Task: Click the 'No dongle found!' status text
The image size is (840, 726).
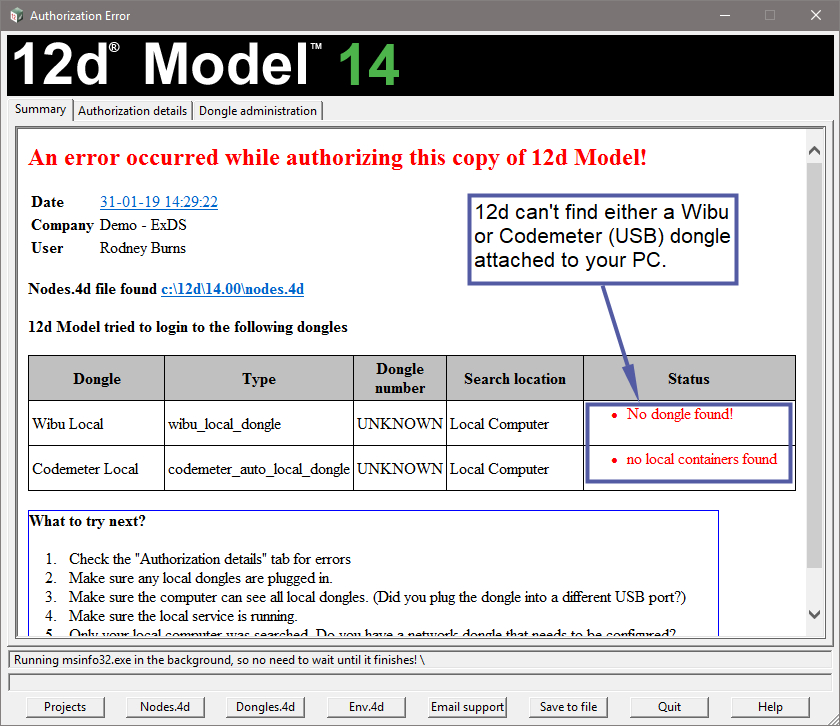Action: click(x=680, y=414)
